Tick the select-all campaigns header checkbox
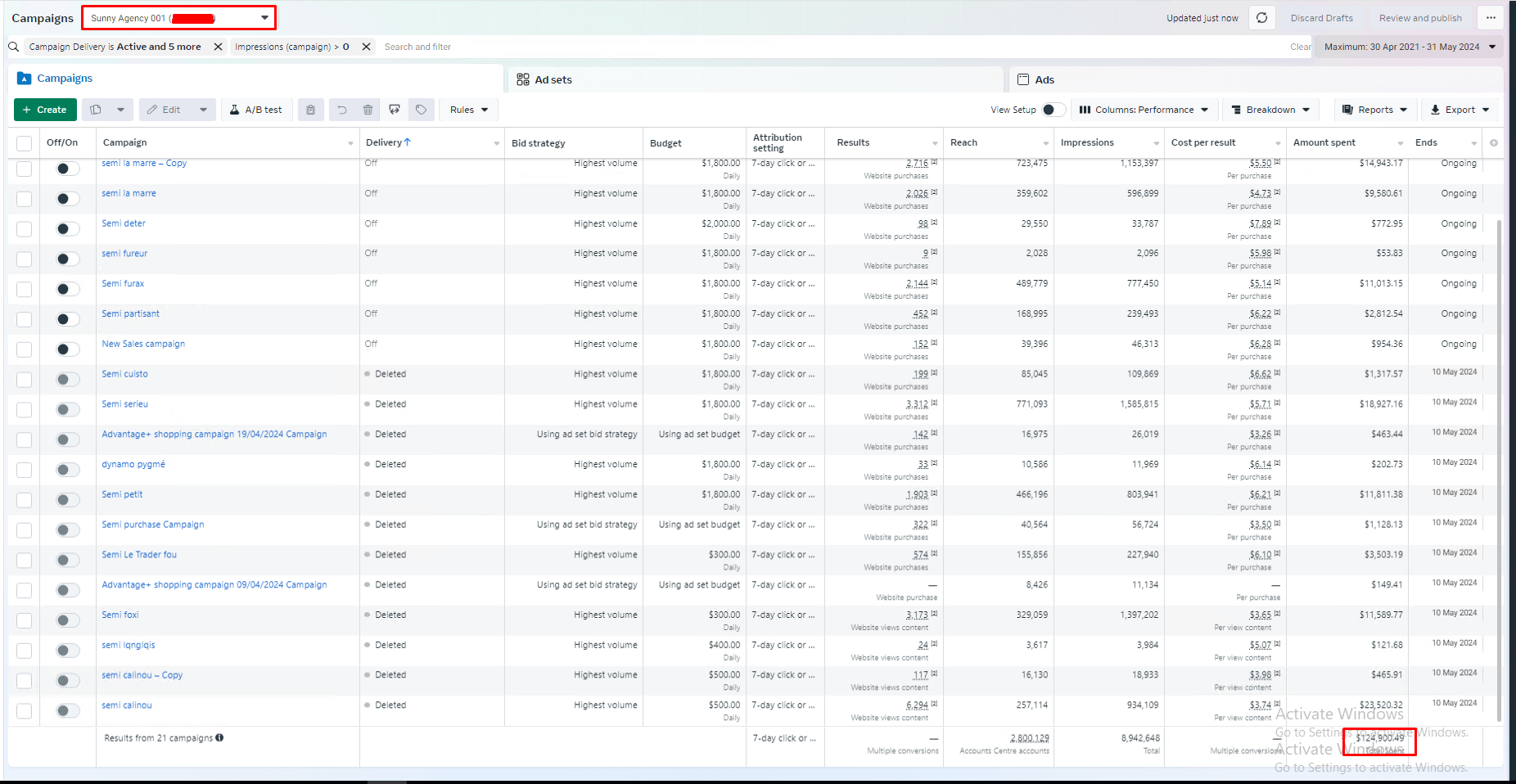Screen dimensions: 1516x784 [25, 143]
